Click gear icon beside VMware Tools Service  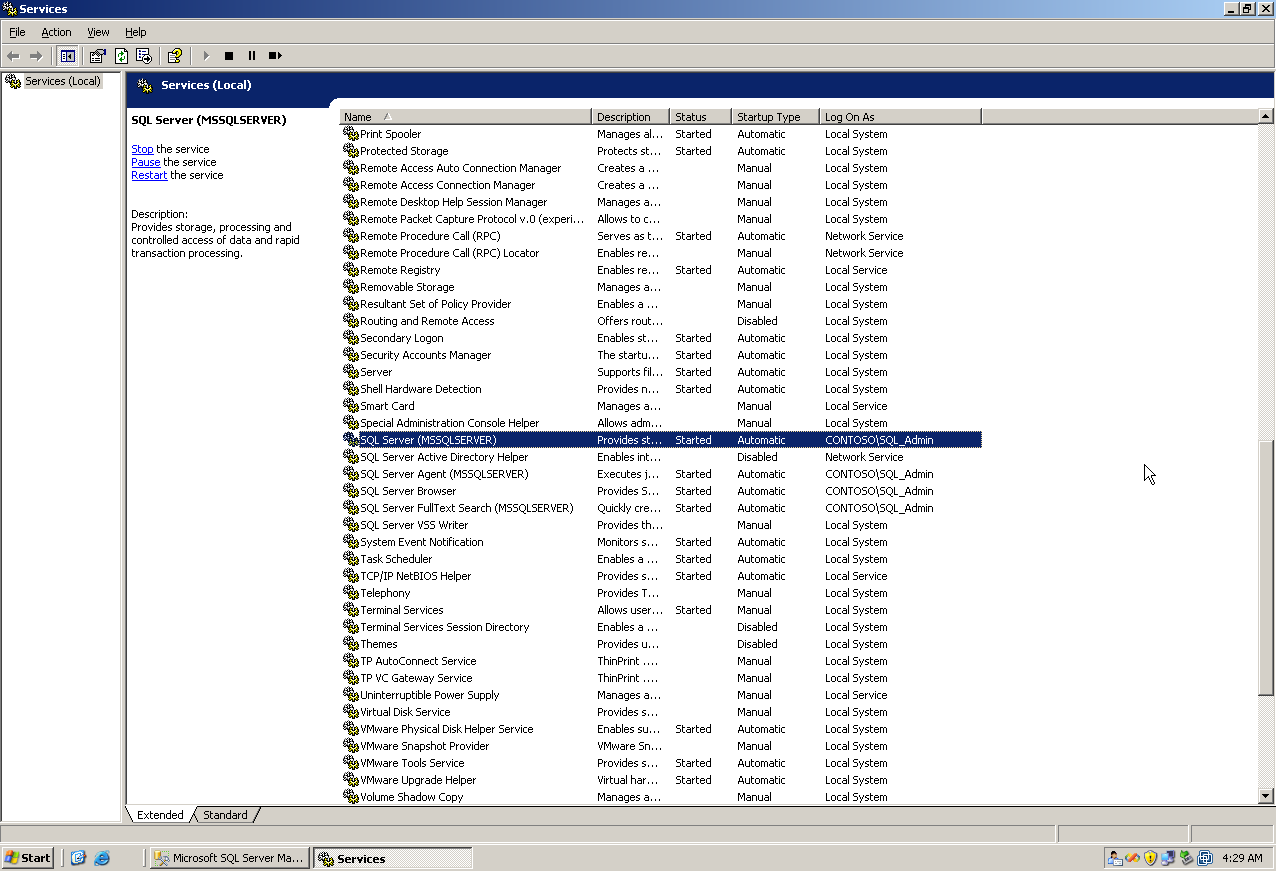[x=350, y=763]
